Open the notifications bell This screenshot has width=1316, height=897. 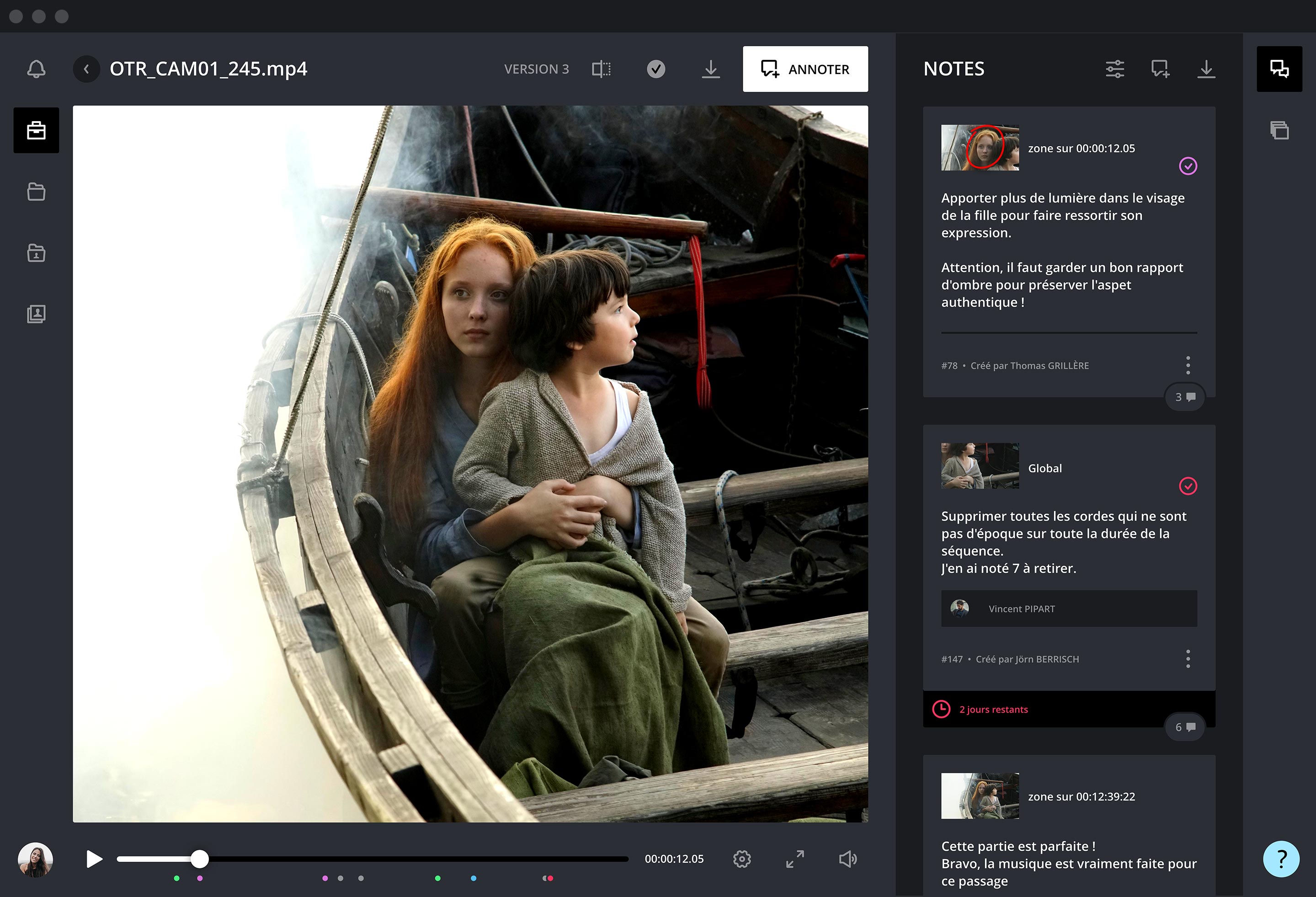pos(36,69)
